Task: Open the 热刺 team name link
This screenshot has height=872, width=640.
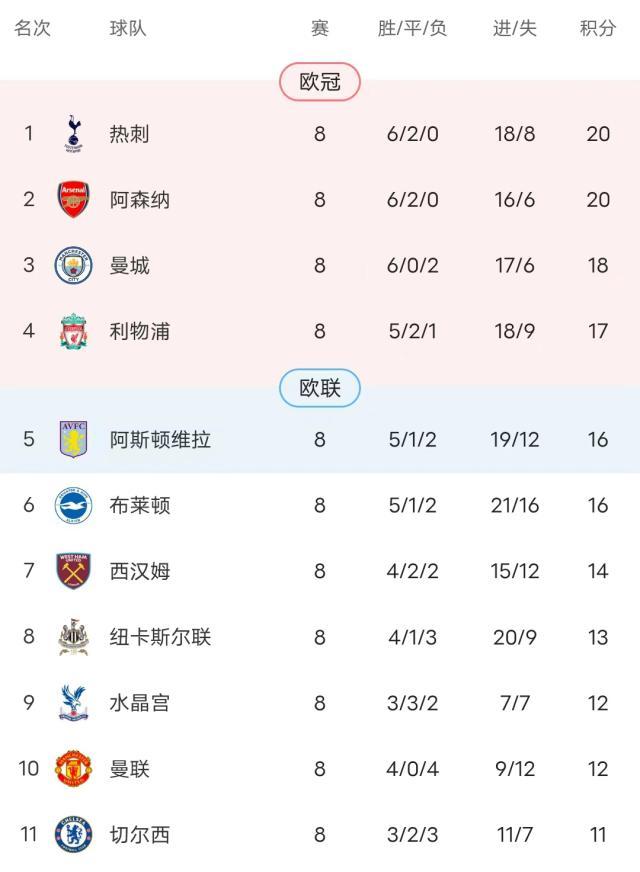Action: coord(130,134)
